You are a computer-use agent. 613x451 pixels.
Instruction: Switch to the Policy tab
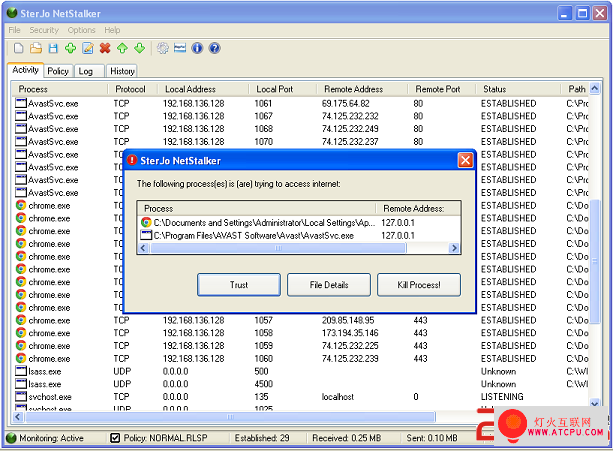click(58, 71)
